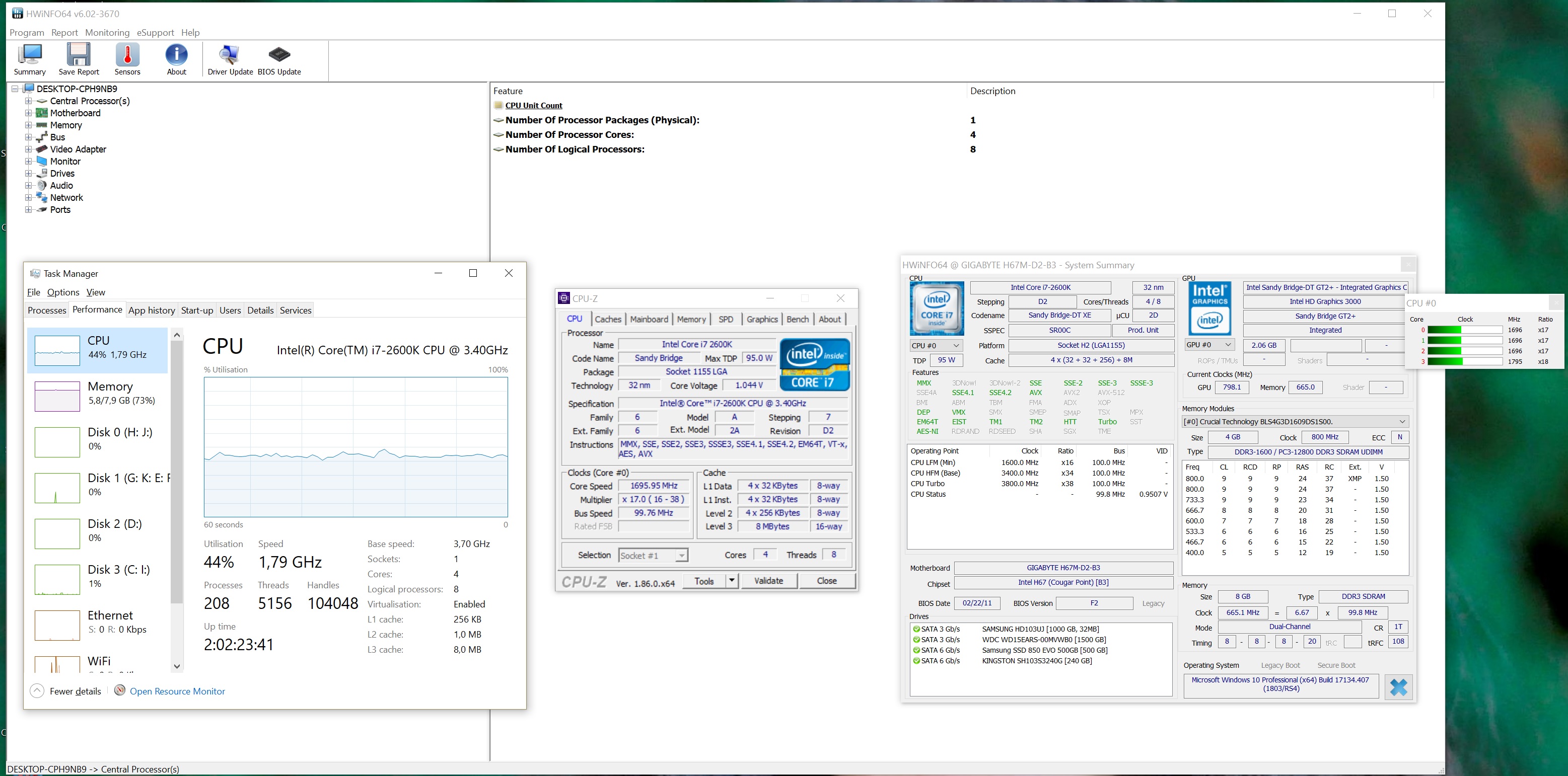This screenshot has height=776, width=1568.
Task: Click the Core 3 clock bar in CPU #0 panel
Action: 1465,362
